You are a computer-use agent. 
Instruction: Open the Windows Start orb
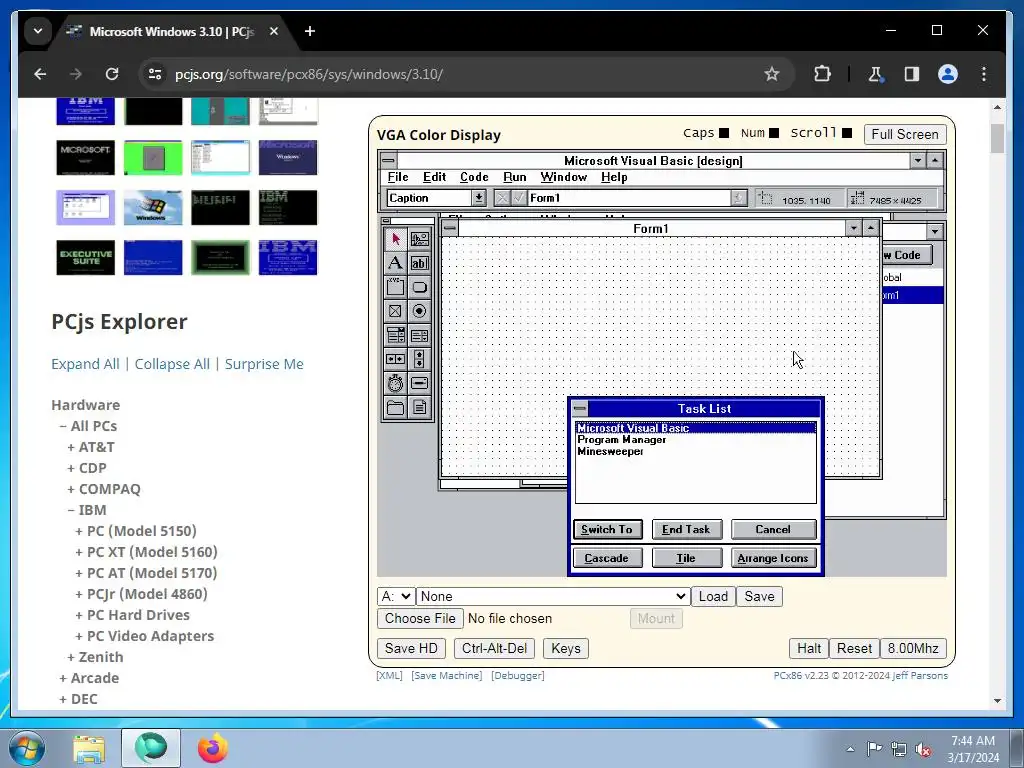pyautogui.click(x=27, y=748)
